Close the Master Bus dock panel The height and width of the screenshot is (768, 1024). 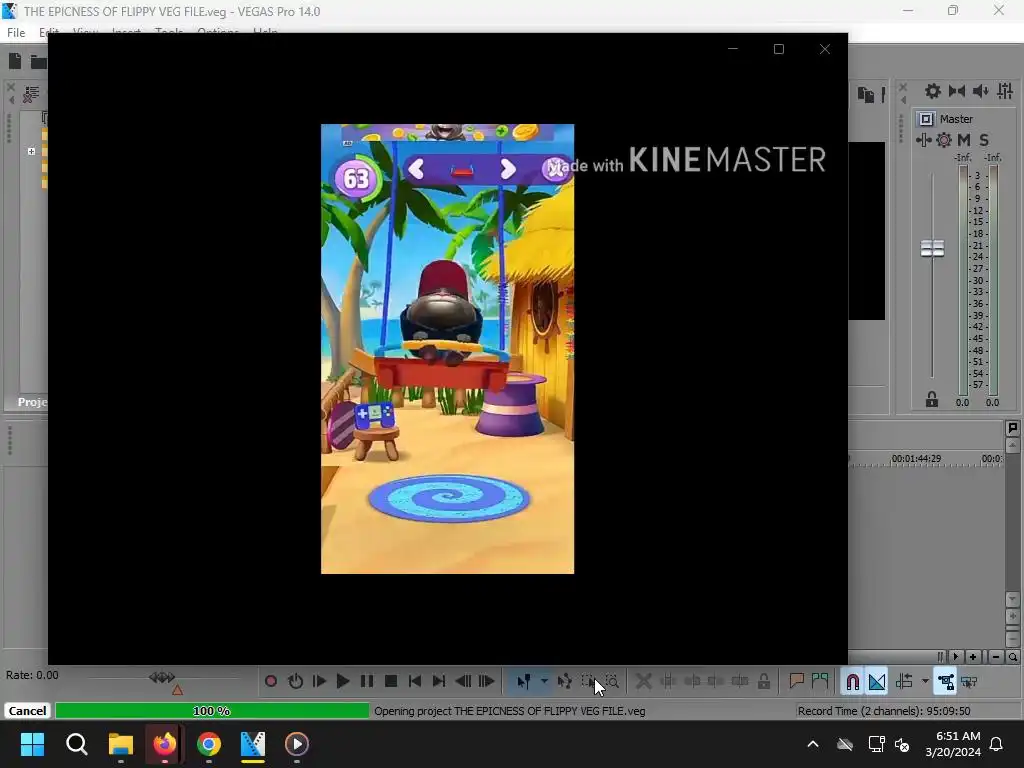(x=903, y=86)
